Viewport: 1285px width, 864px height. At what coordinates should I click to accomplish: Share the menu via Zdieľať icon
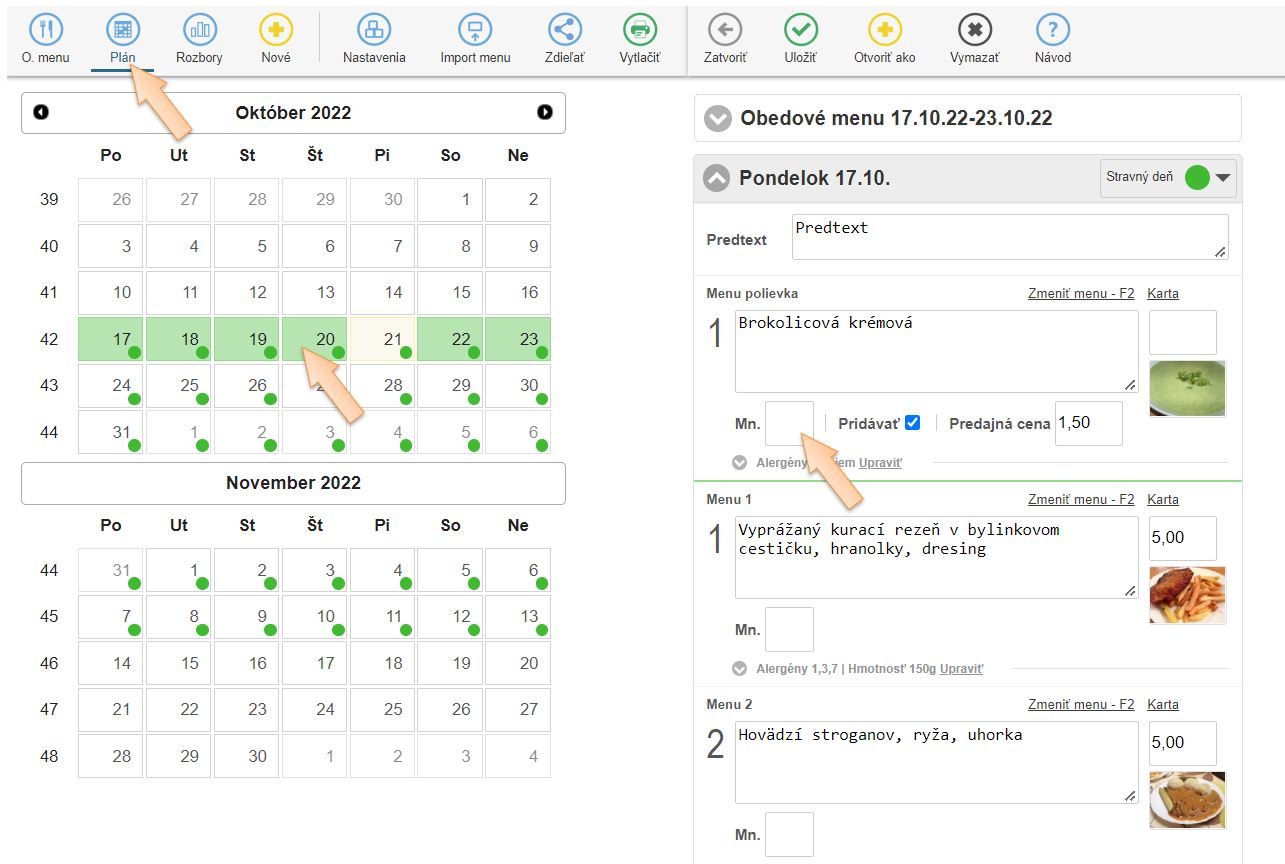pyautogui.click(x=566, y=32)
